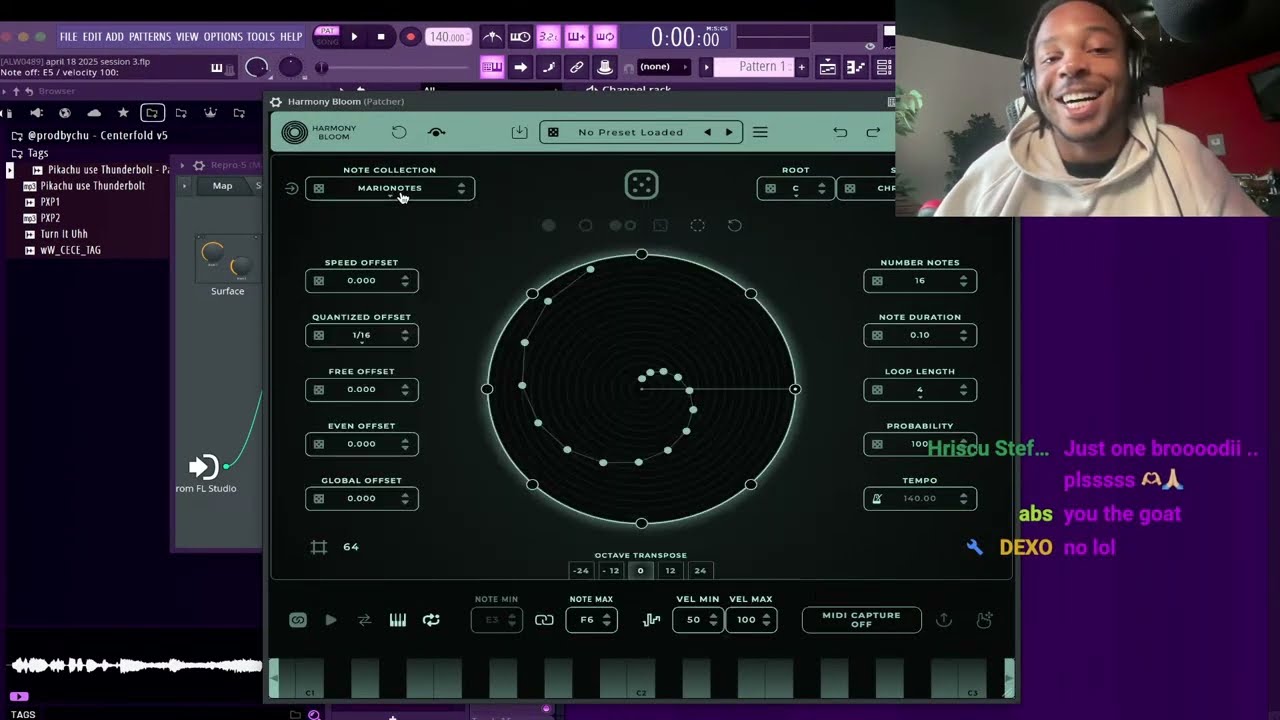Image resolution: width=1280 pixels, height=720 pixels.
Task: Click the large dice randomize icon
Action: [x=641, y=185]
